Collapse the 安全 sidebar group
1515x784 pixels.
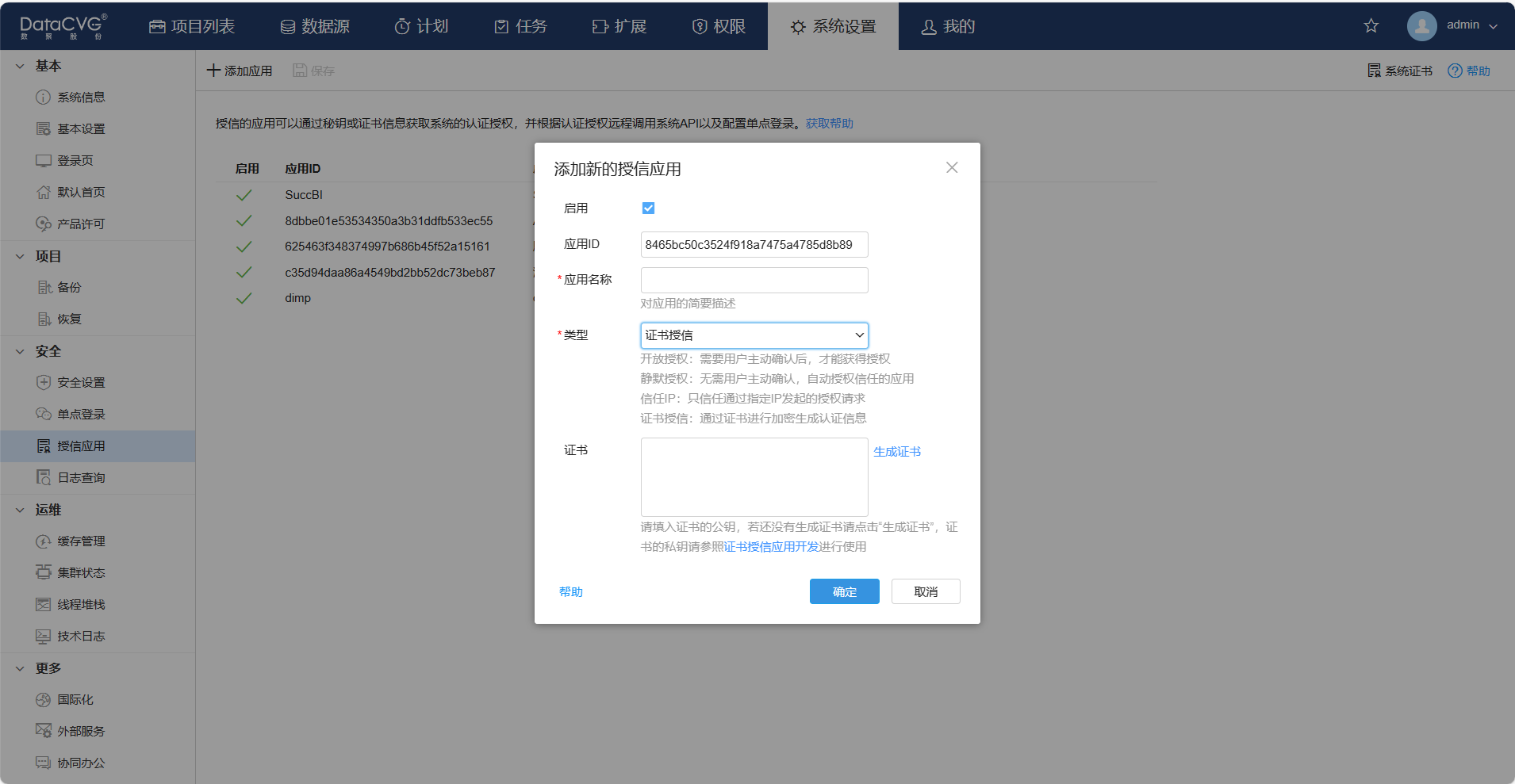tap(20, 351)
